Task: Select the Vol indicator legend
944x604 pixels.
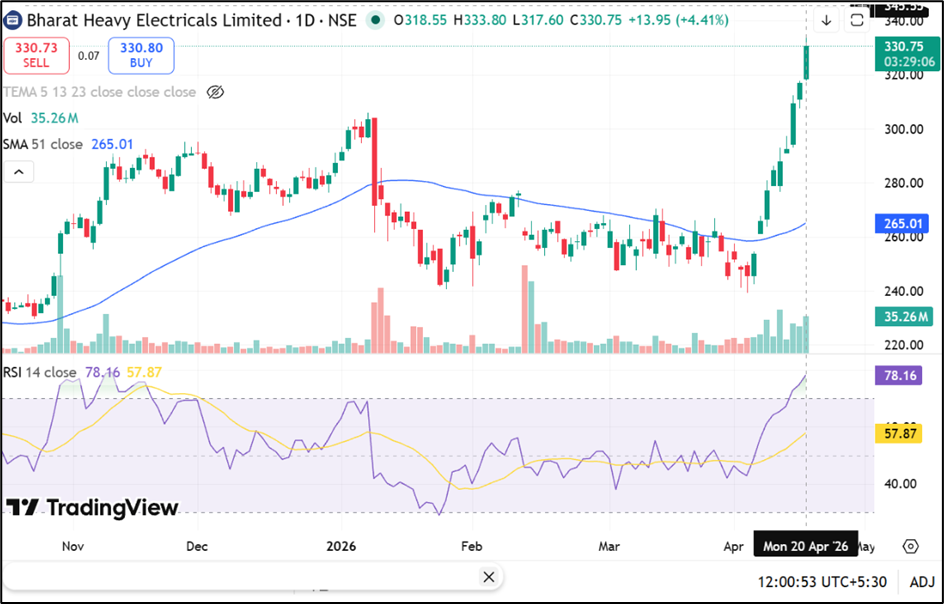Action: pos(12,118)
